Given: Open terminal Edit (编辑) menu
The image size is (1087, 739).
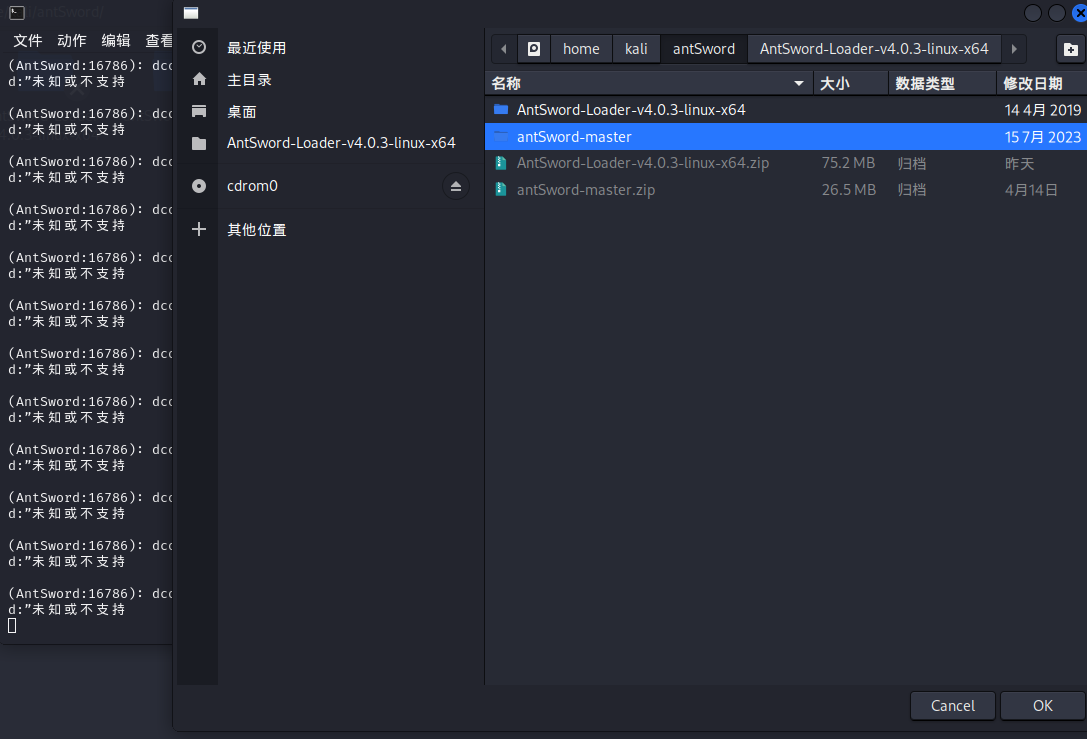Looking at the screenshot, I should (116, 41).
